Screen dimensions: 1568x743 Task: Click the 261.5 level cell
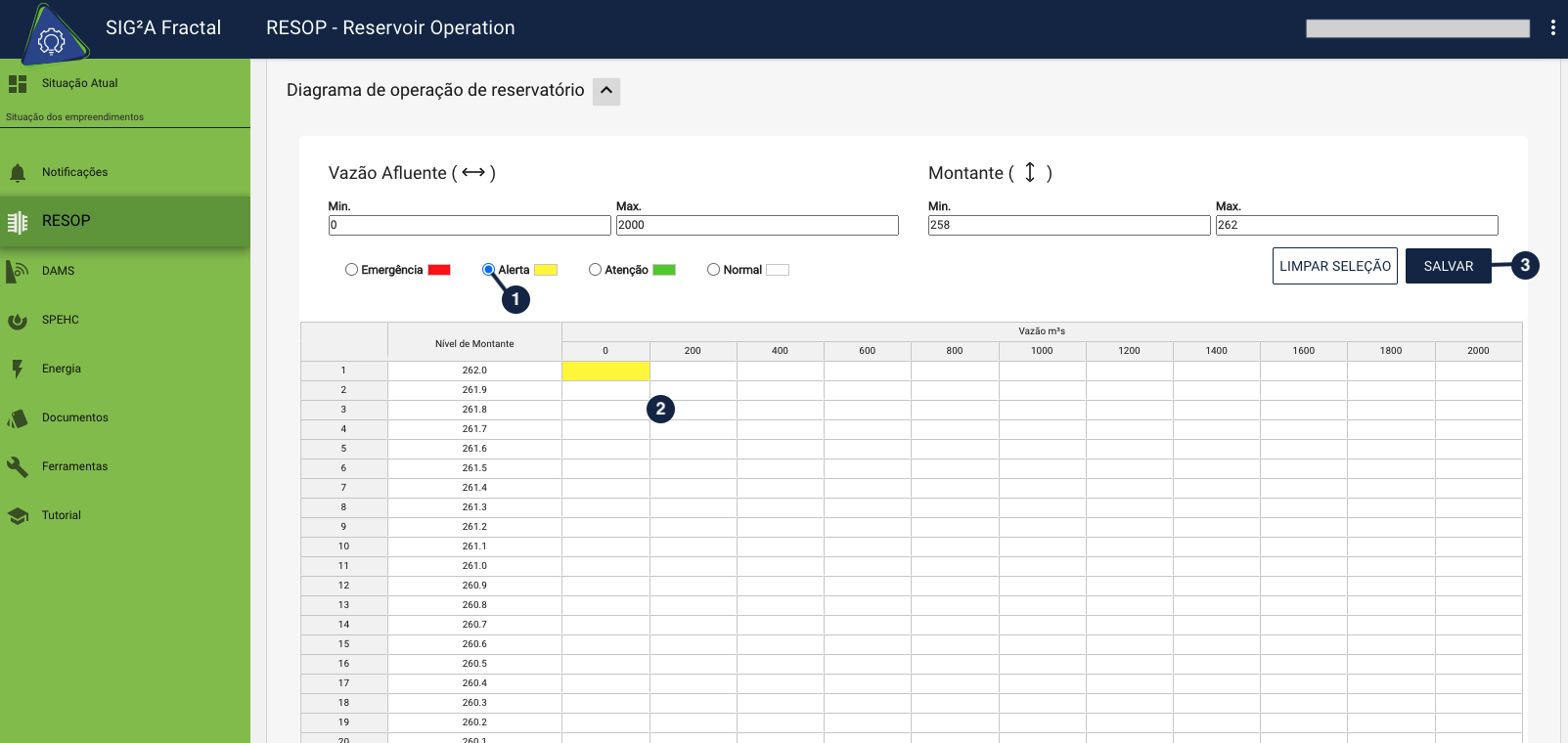[x=474, y=468]
